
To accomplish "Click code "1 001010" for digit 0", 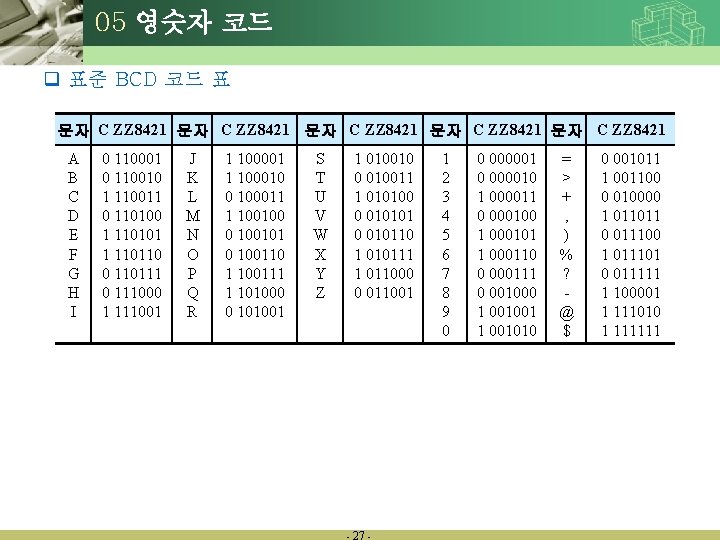I will click(507, 331).
